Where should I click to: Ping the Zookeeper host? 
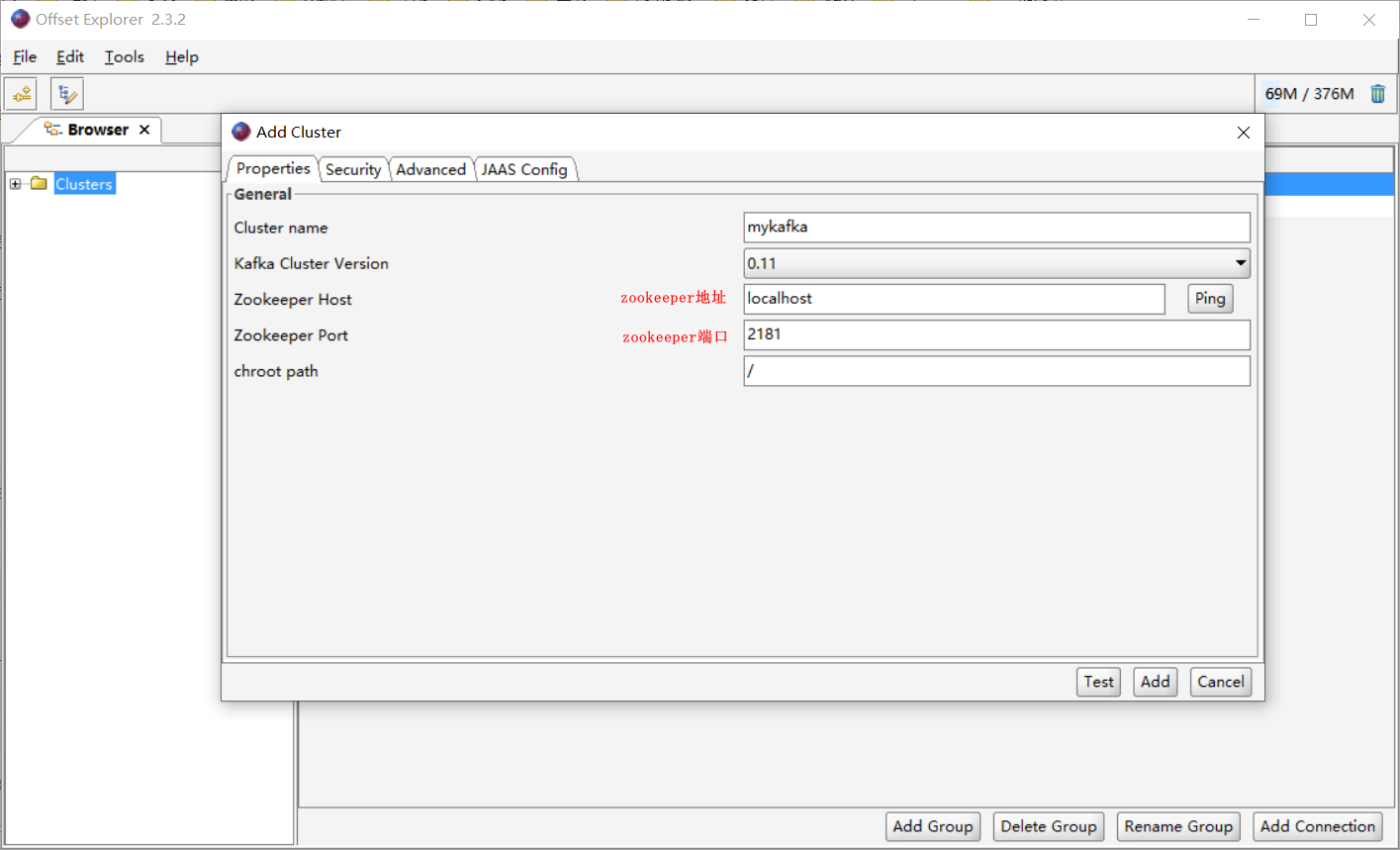click(1210, 299)
